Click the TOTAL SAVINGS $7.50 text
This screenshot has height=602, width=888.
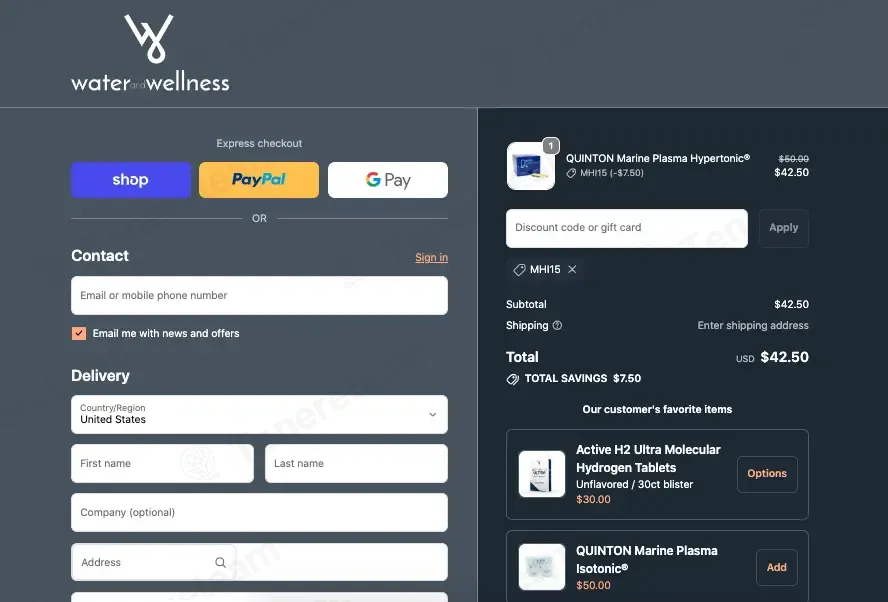tap(583, 378)
